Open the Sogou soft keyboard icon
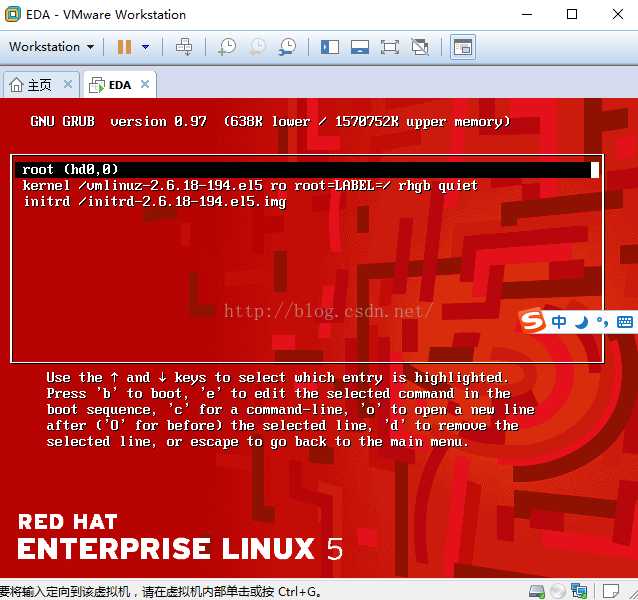Screen dimensions: 638x600 click(x=625, y=322)
